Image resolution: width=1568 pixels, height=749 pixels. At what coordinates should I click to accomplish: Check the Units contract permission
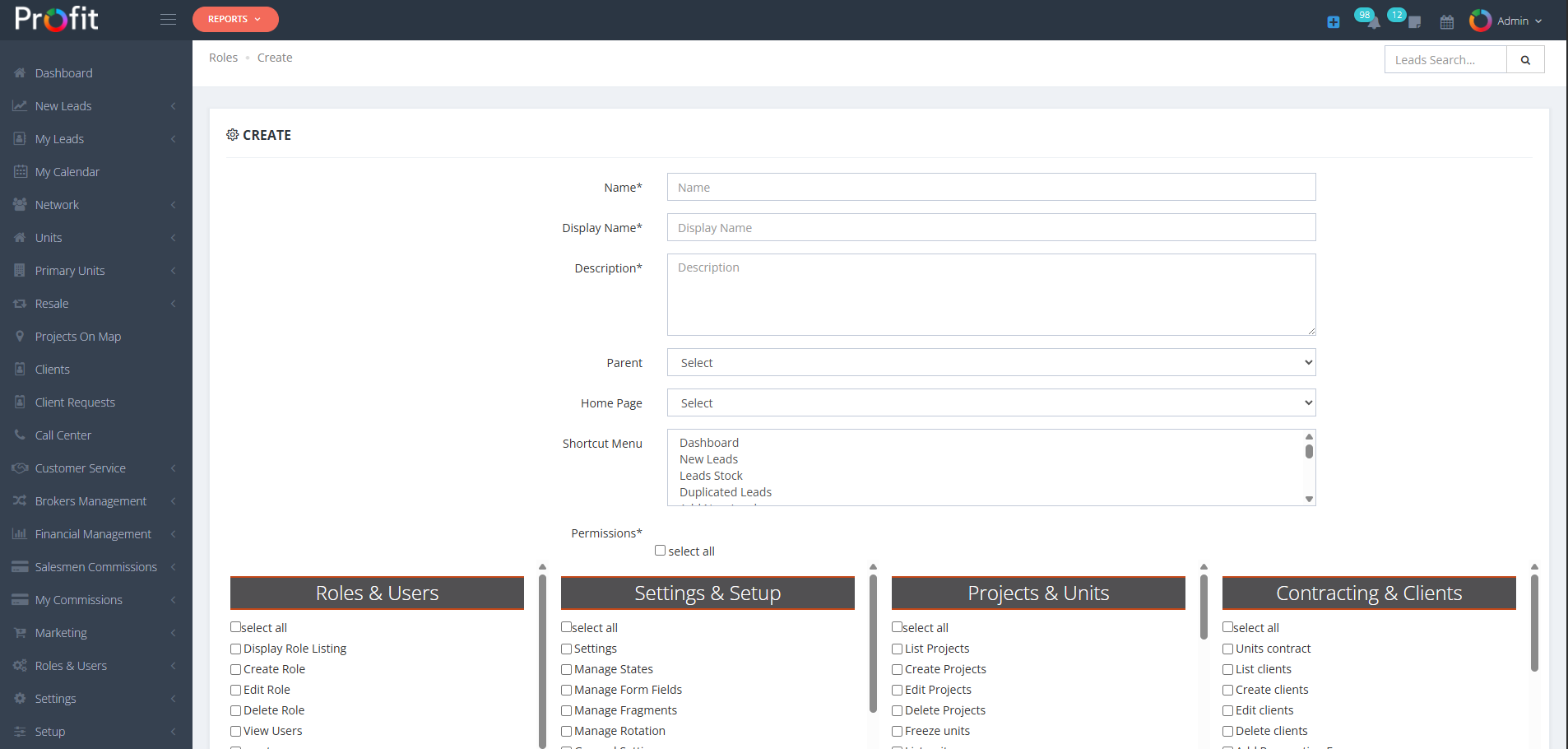(1227, 649)
